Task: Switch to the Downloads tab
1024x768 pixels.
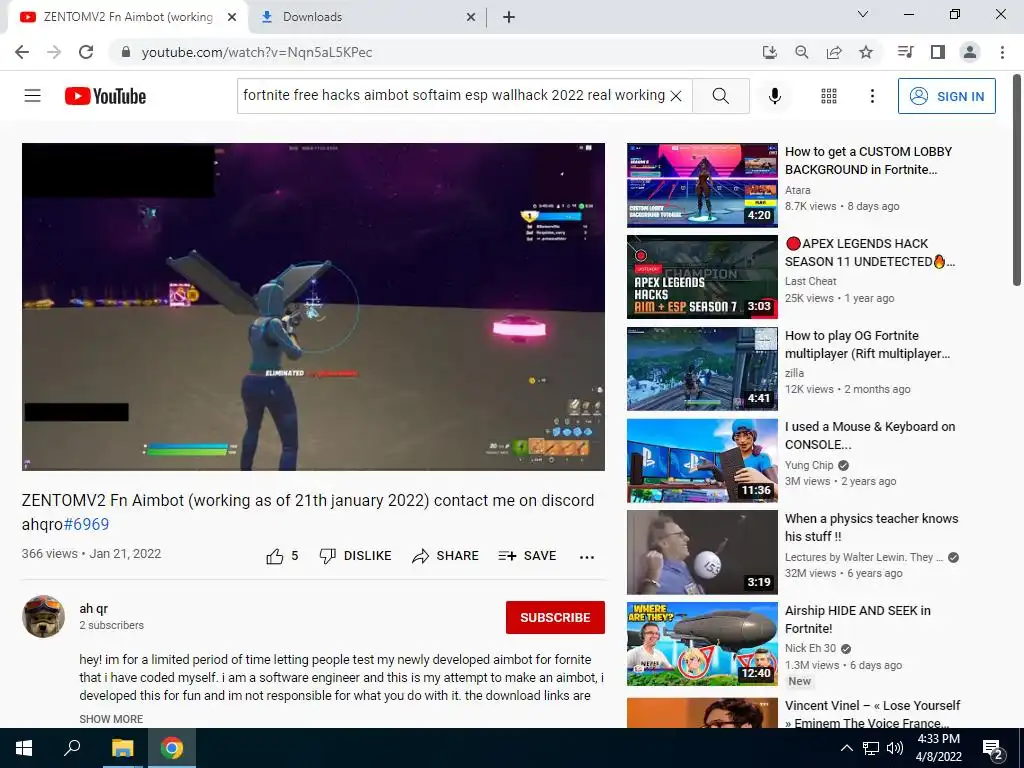Action: pyautogui.click(x=366, y=17)
